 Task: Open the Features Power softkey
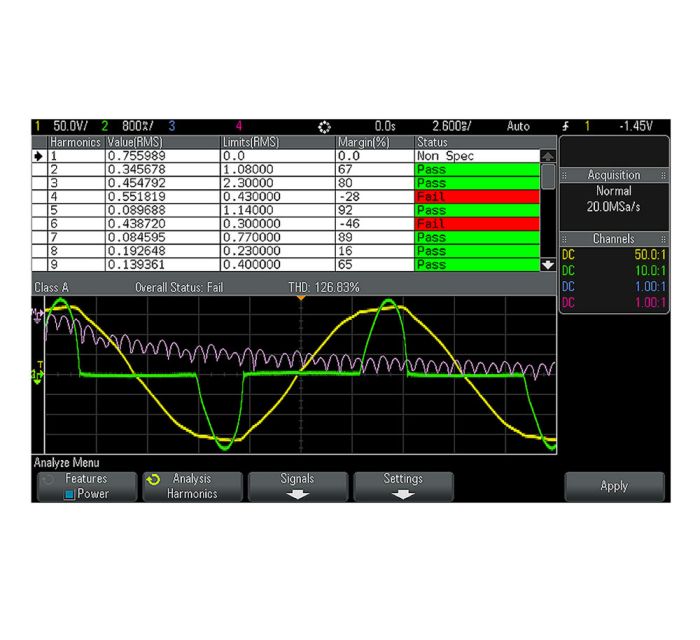click(87, 486)
